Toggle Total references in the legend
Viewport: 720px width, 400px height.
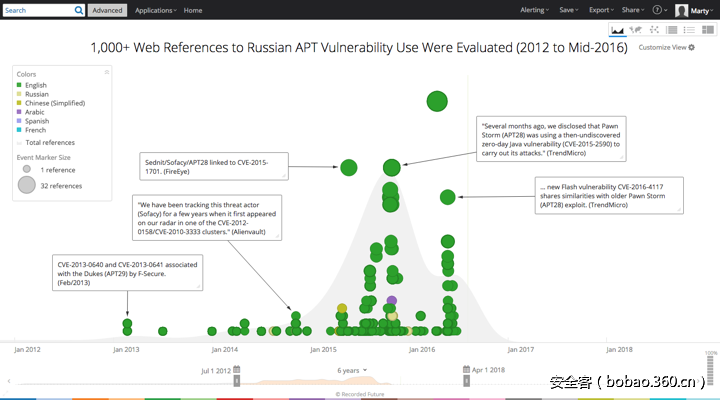[x=45, y=143]
